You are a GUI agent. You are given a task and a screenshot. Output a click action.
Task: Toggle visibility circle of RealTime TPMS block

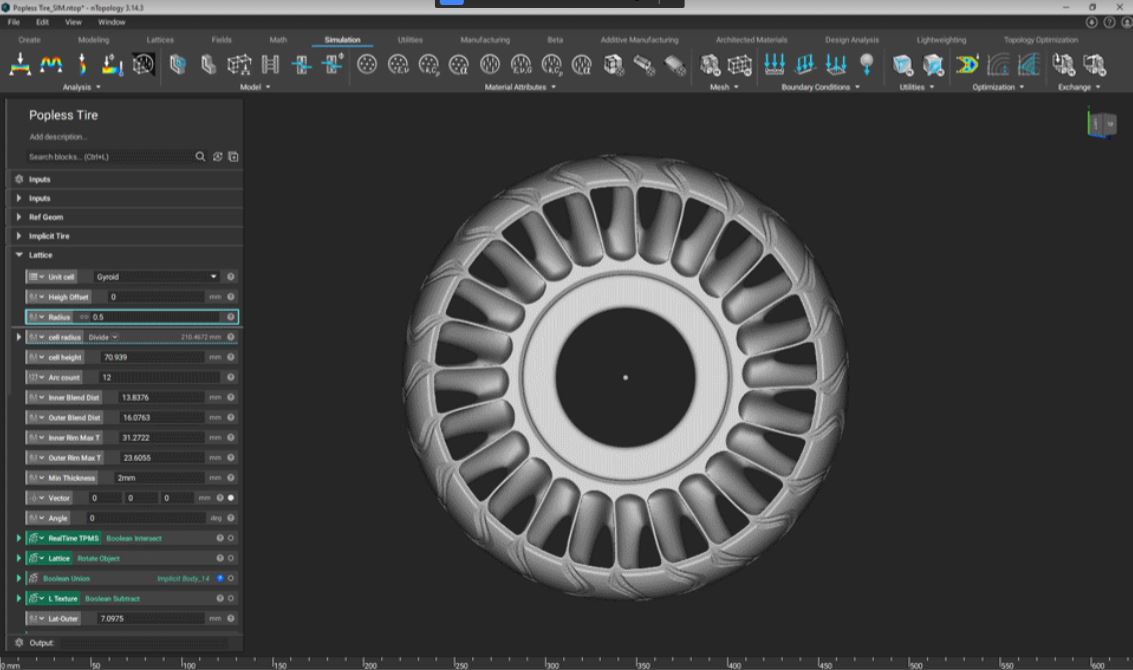coord(231,538)
